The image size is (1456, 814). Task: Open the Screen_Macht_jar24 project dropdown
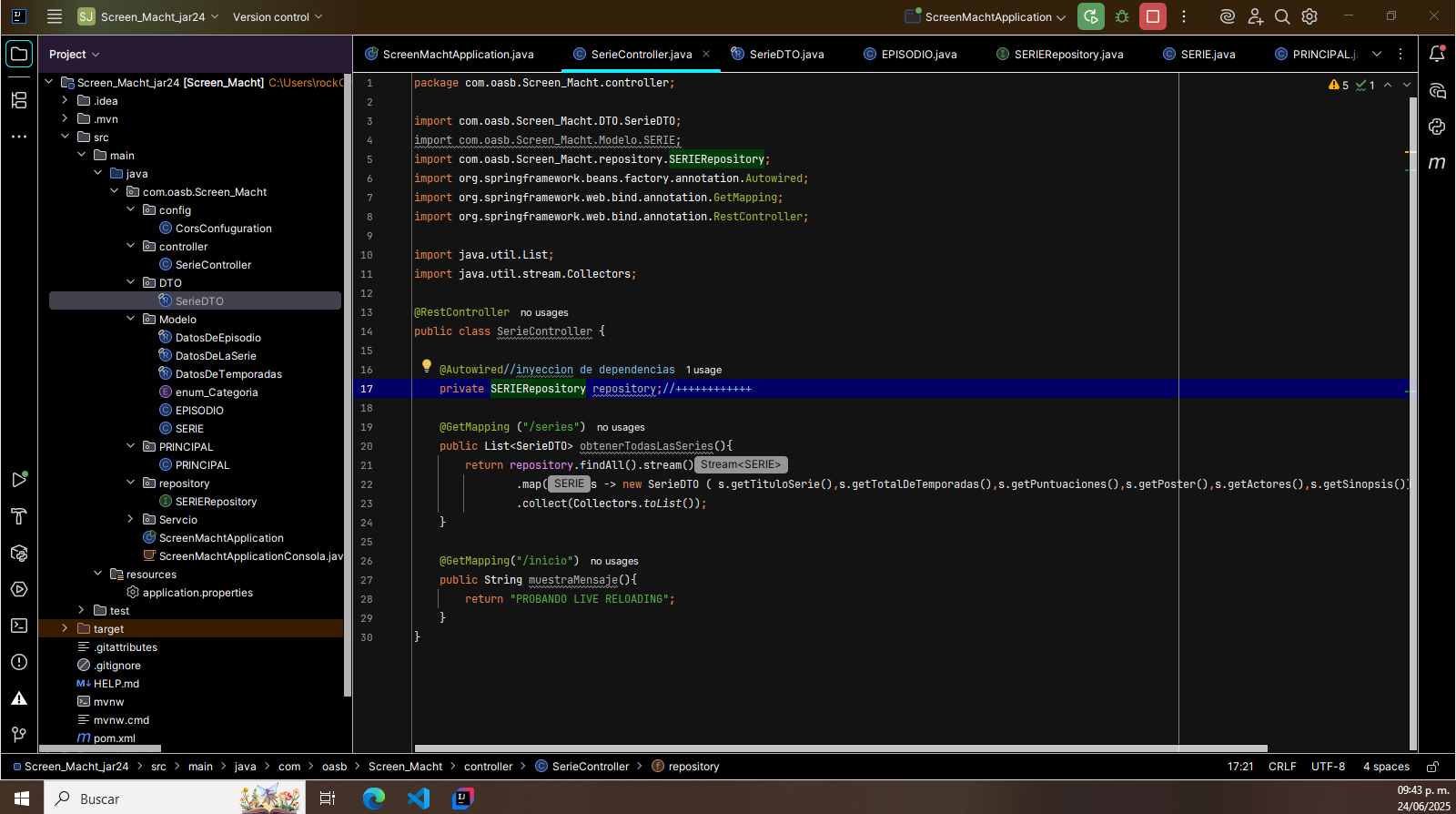point(148,16)
